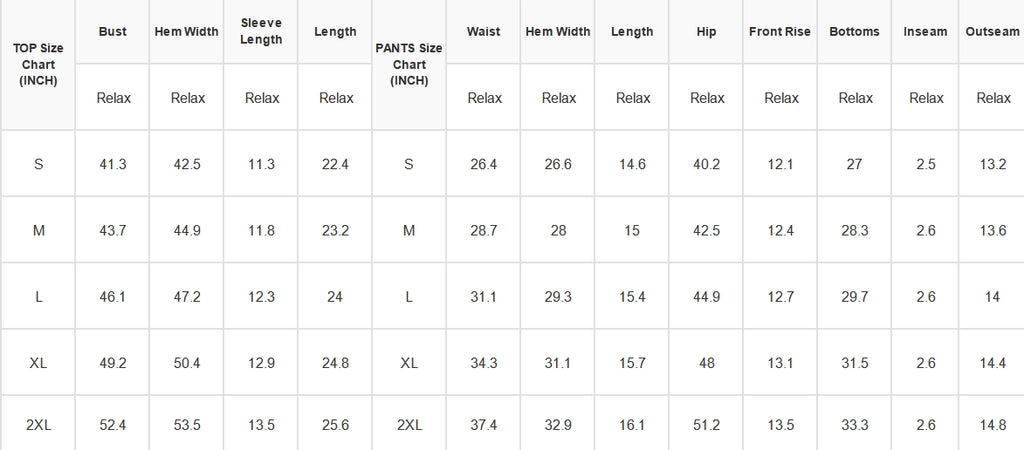
Task: Click the Bottoms column header
Action: pos(854,31)
